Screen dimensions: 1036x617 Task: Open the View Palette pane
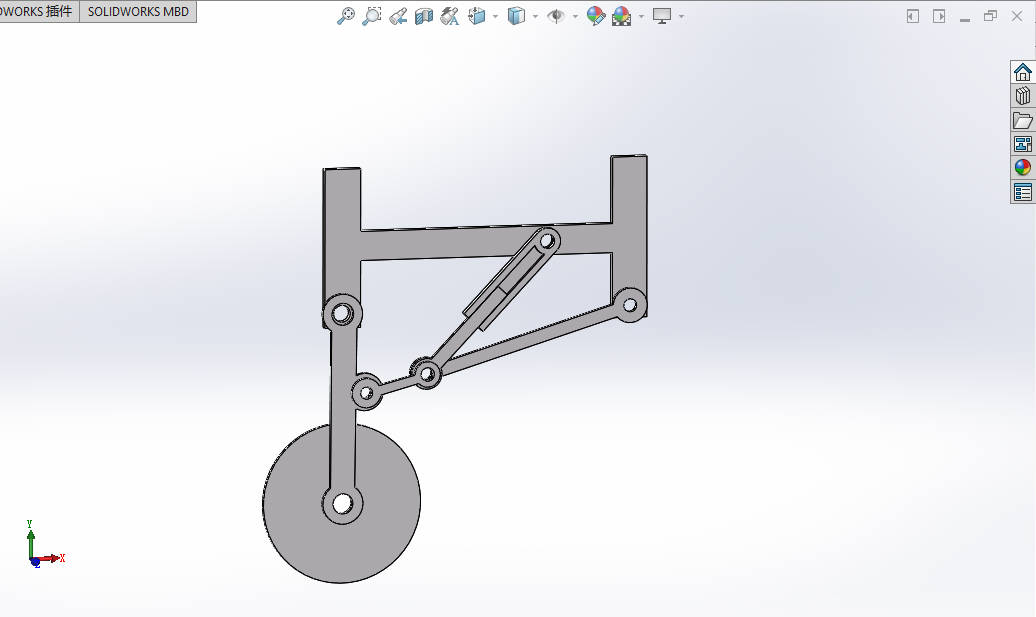[1023, 144]
